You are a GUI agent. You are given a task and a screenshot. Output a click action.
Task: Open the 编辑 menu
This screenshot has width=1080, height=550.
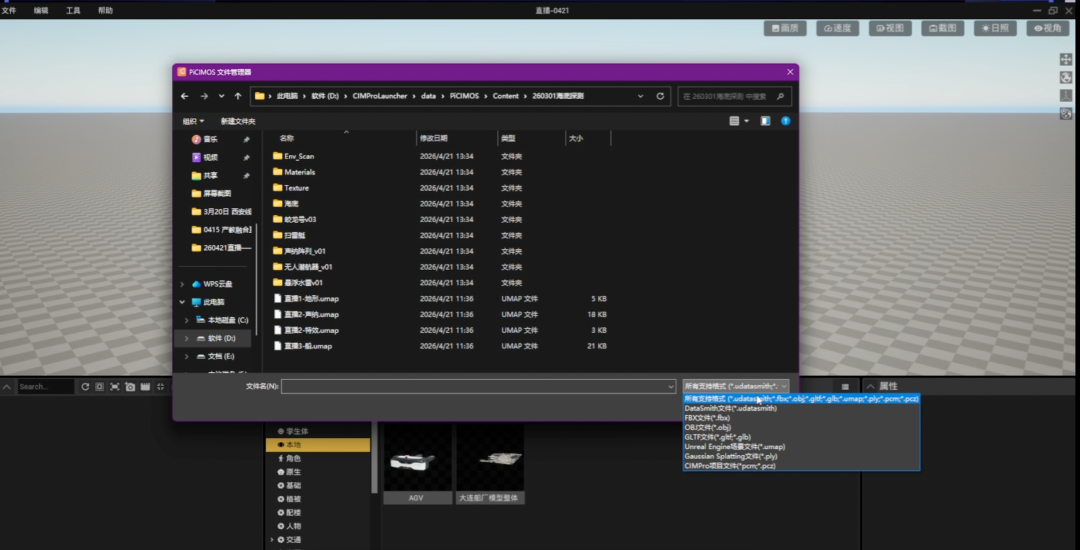coord(41,10)
